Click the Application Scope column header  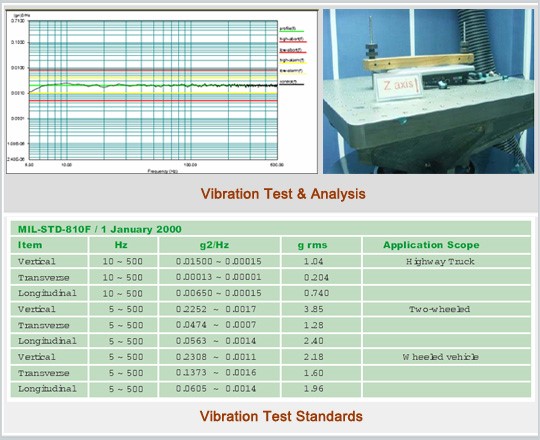(447, 245)
